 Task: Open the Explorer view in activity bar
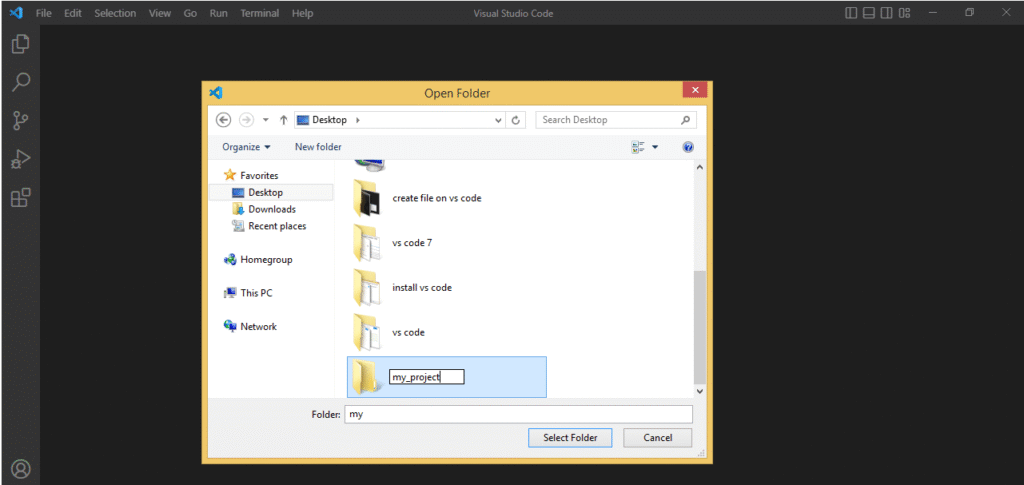point(20,45)
